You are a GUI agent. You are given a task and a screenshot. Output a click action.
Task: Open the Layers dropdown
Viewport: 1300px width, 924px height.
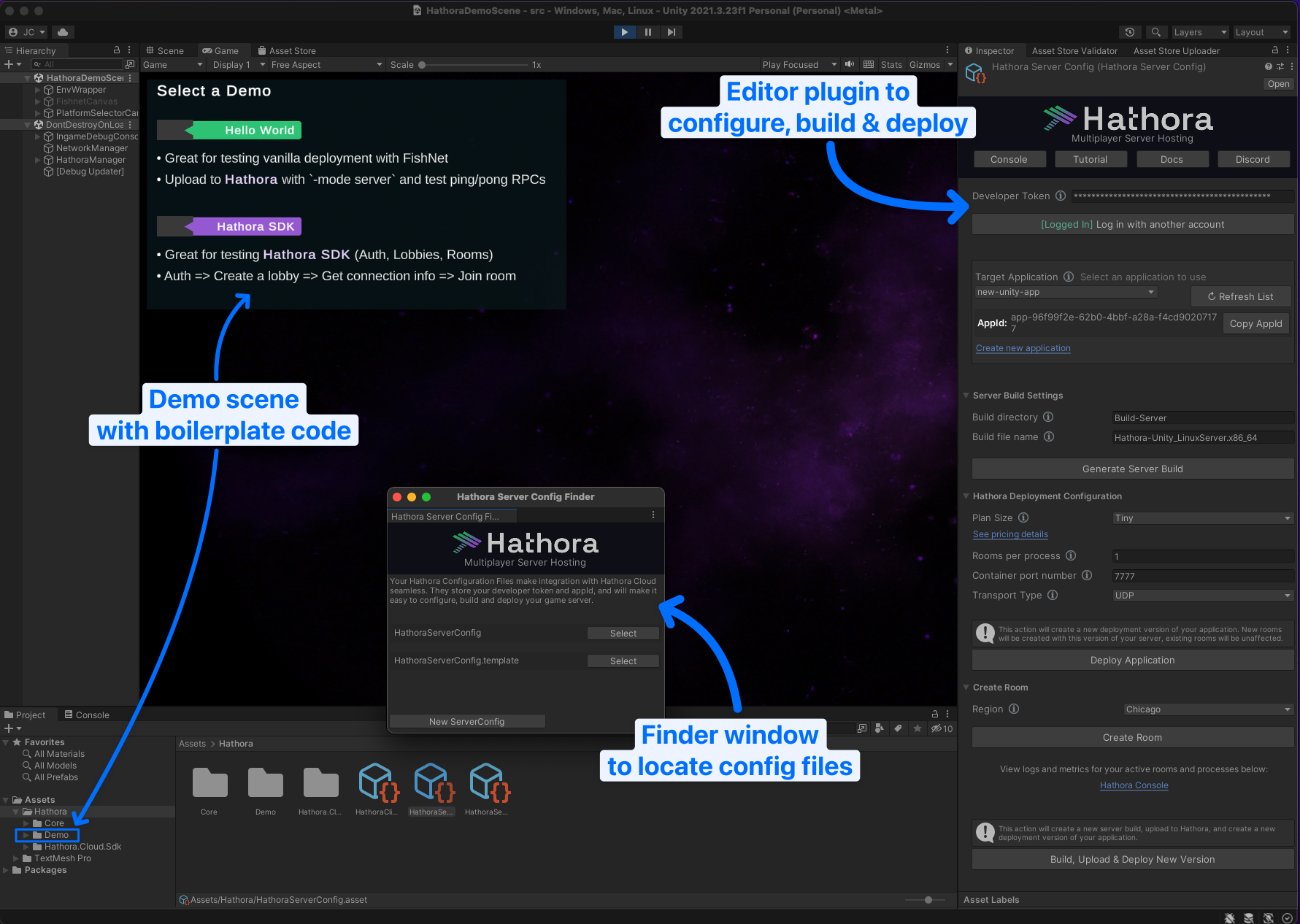click(x=1201, y=32)
